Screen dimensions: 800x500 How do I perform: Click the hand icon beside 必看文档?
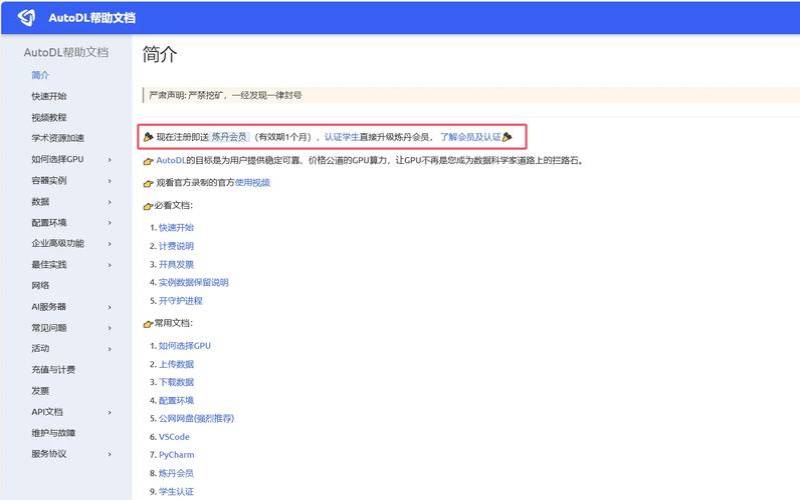click(148, 206)
